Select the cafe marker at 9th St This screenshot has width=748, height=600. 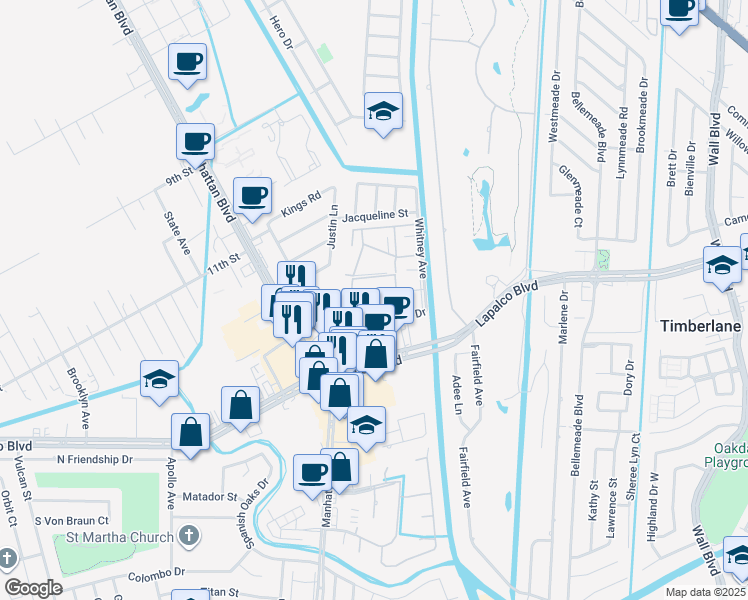196,142
